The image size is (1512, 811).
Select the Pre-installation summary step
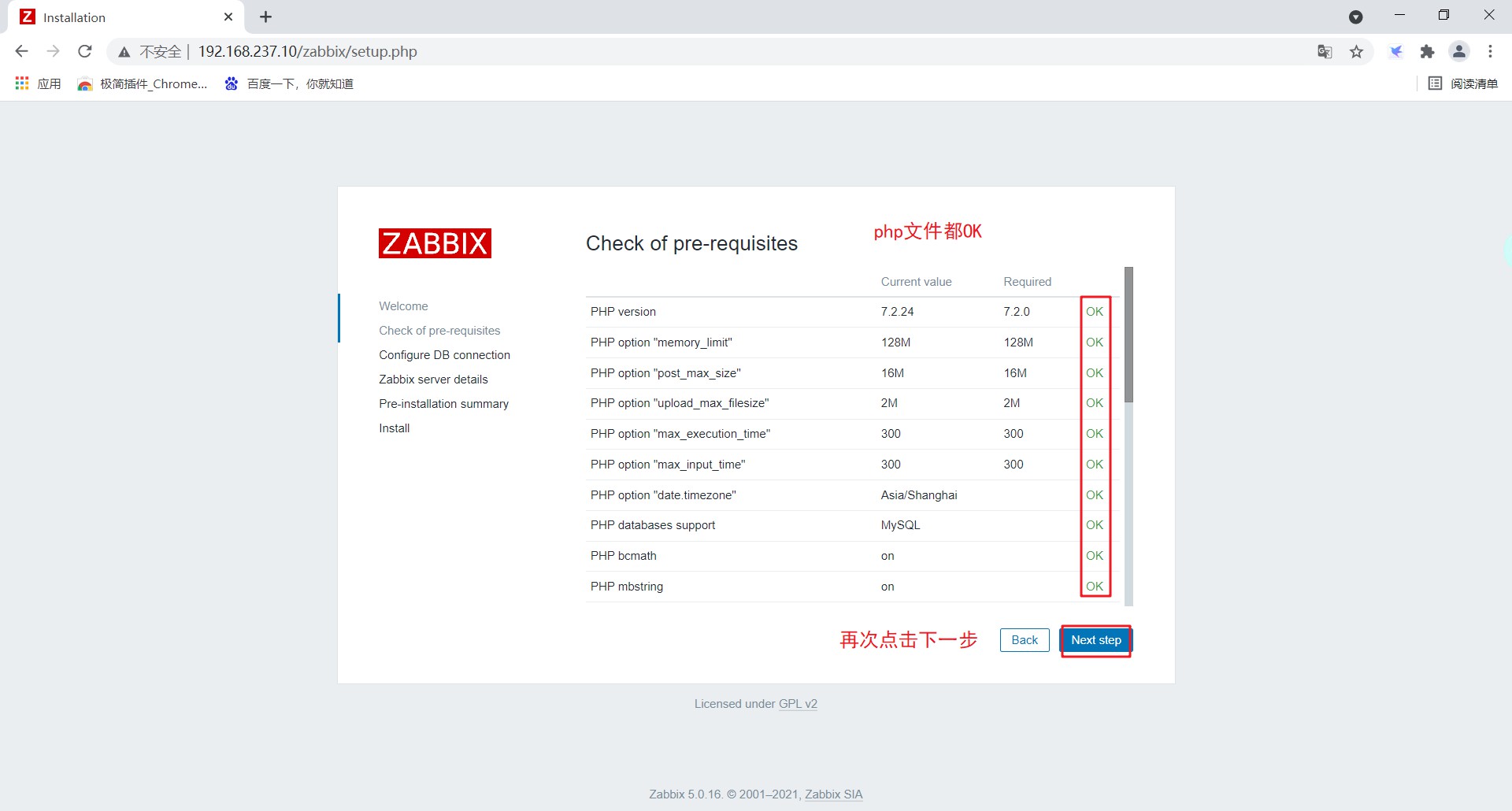[x=443, y=404]
